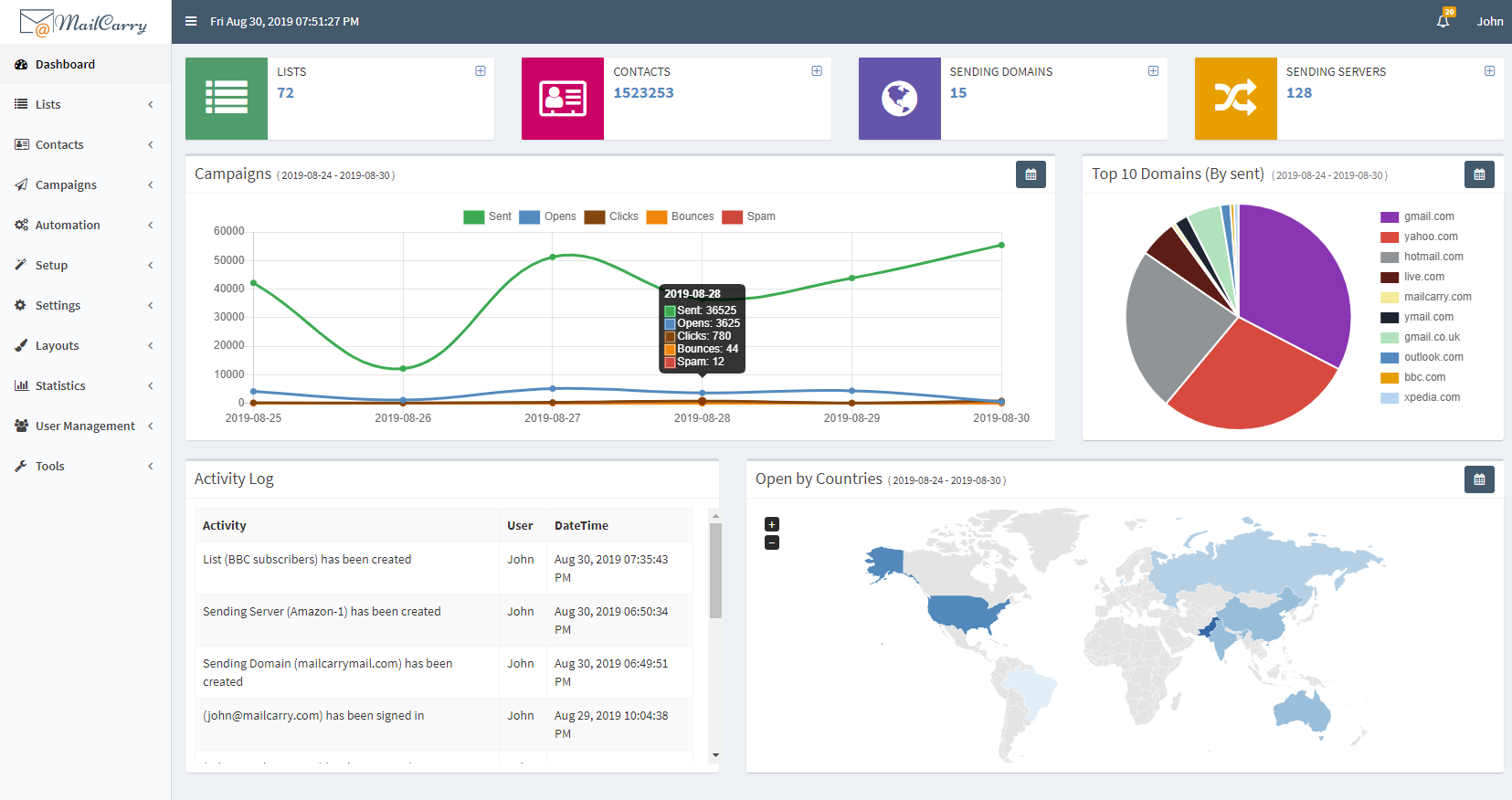Toggle the Opens series legend item
This screenshot has height=800, width=1512.
547,216
